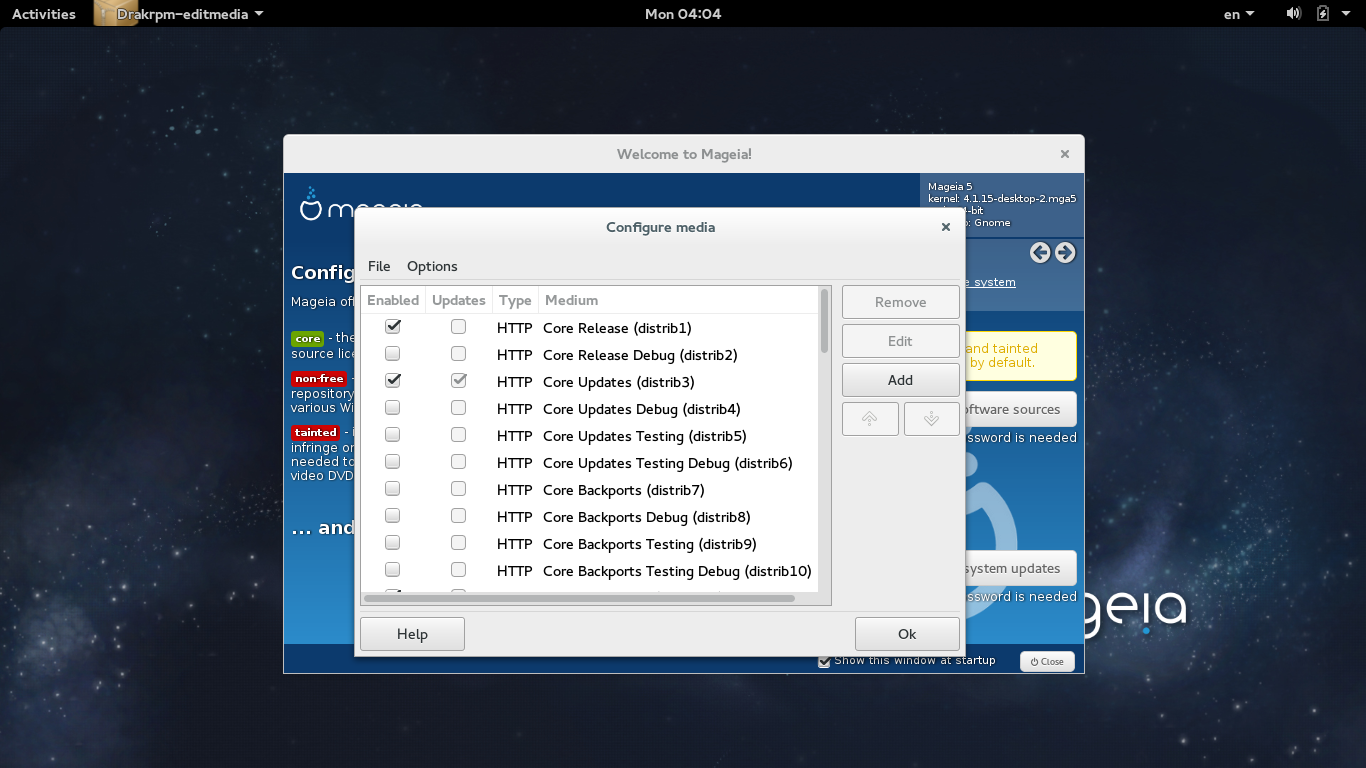Toggle Updates checkbox for Core Backports Debug (distrib8)

[458, 516]
